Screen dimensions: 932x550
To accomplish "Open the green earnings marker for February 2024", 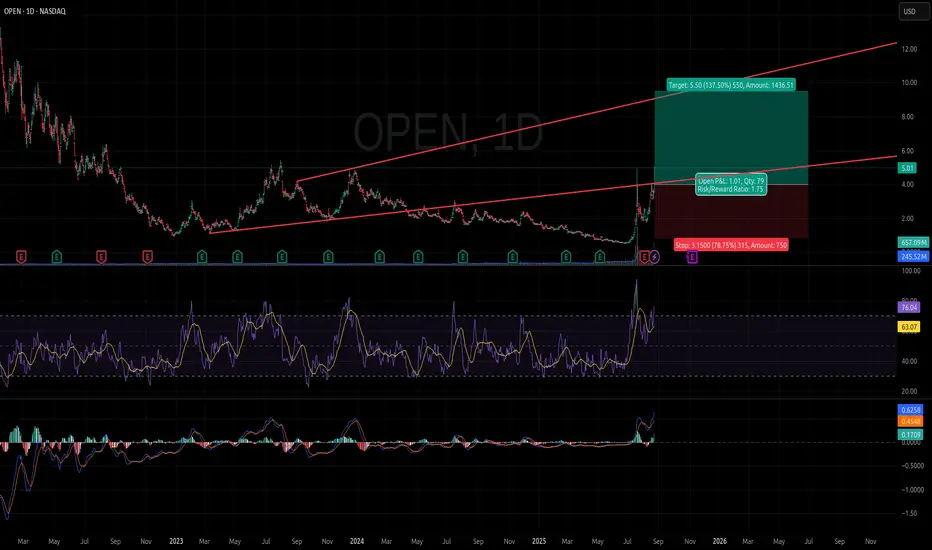I will tap(379, 257).
